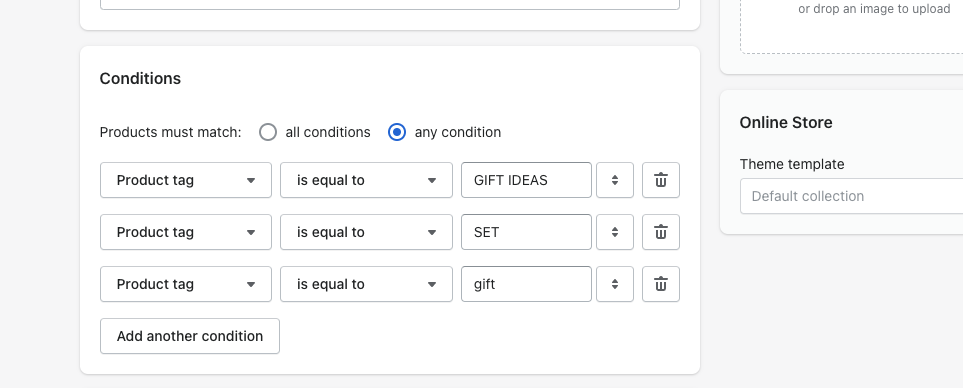Open Product tag dropdown in third row
The image size is (963, 388).
186,284
